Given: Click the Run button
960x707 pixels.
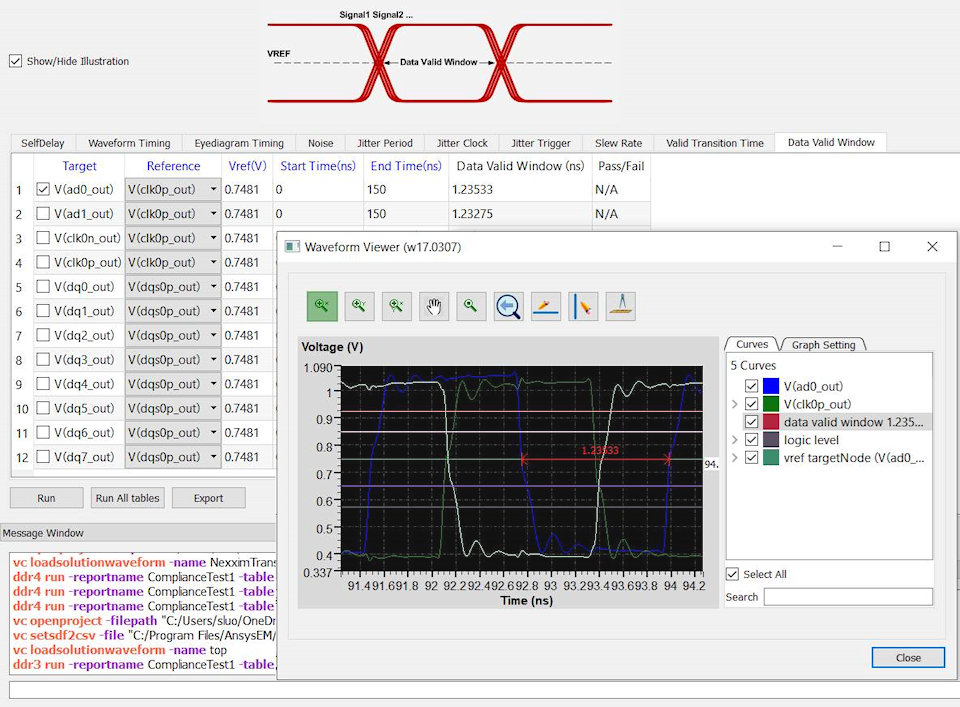Looking at the screenshot, I should [x=47, y=498].
